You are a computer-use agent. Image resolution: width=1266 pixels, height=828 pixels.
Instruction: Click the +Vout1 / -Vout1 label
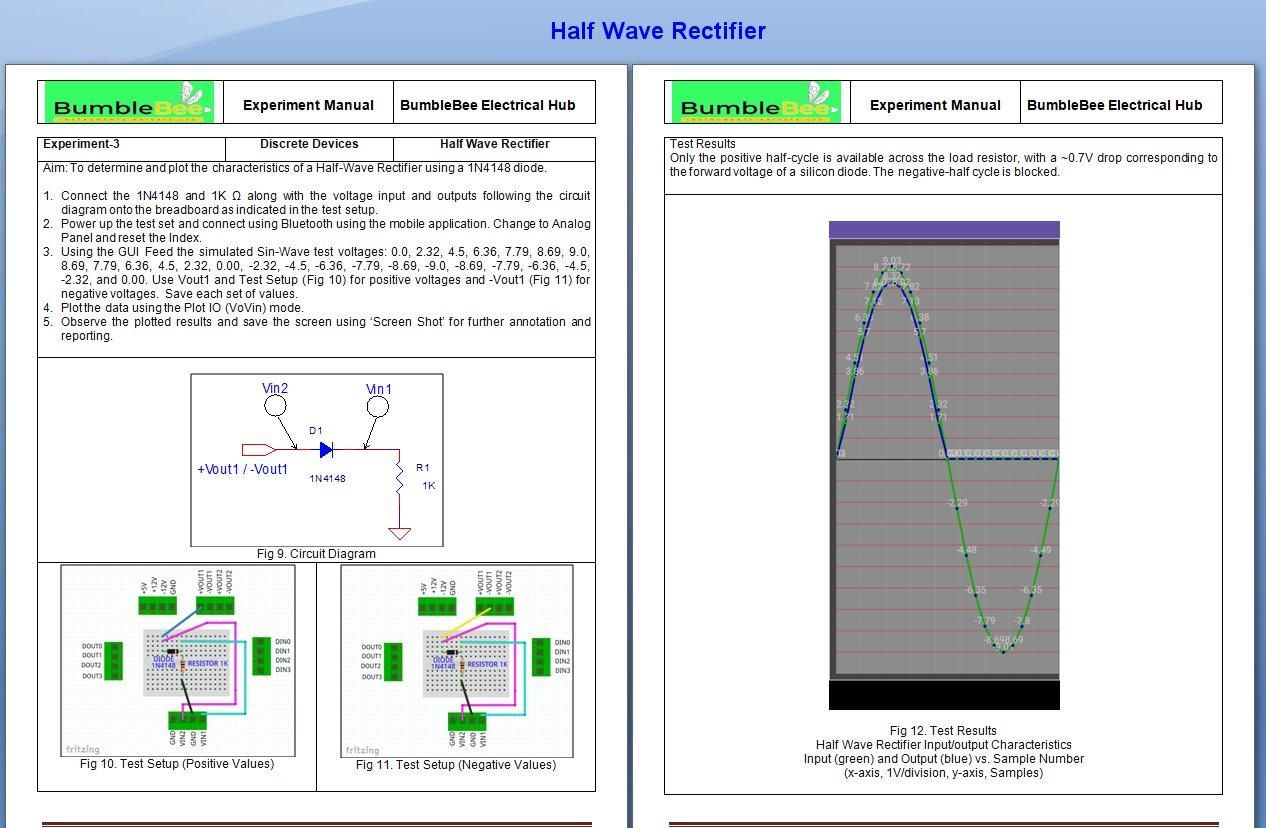[243, 469]
